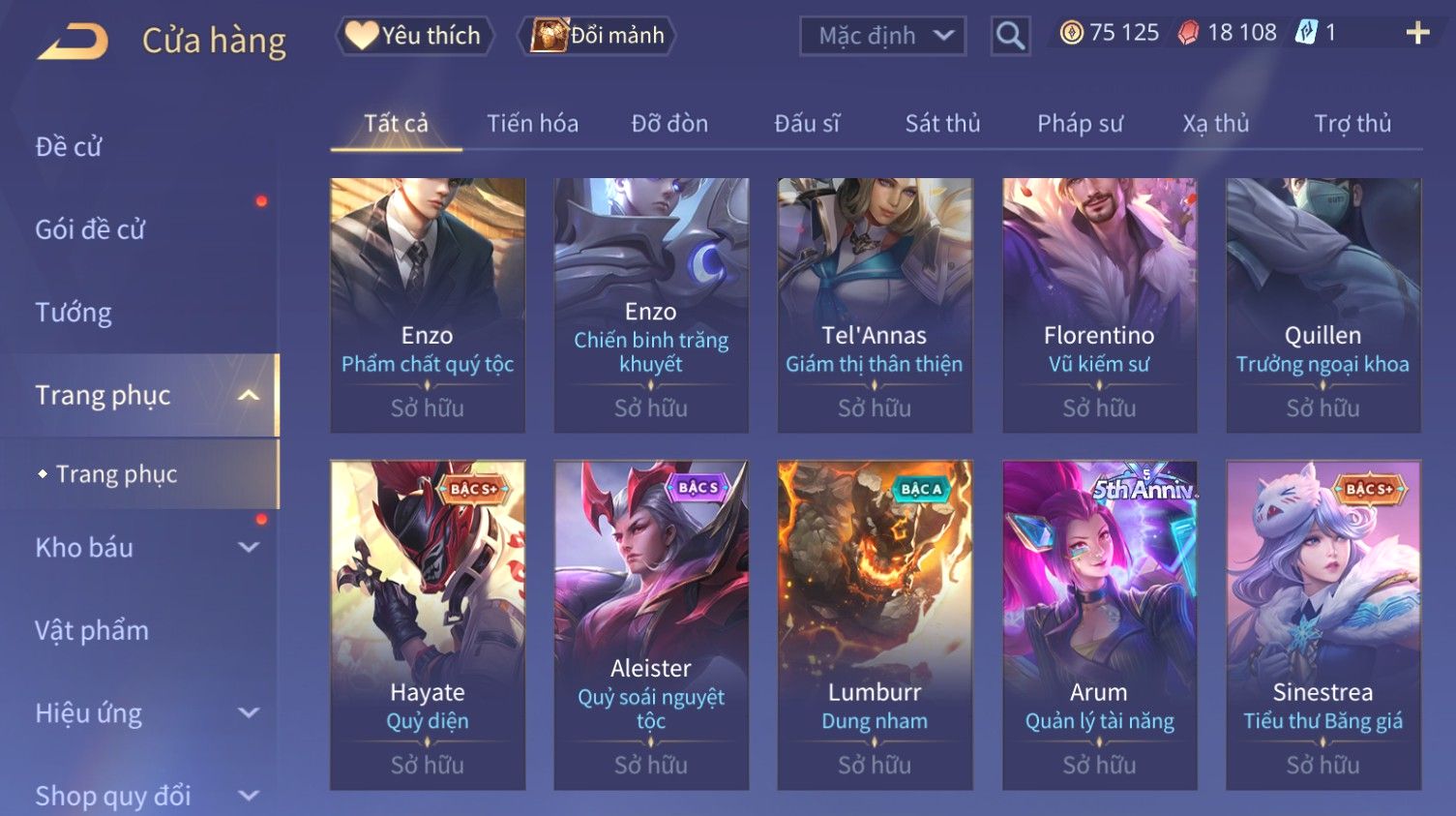Open search with the magnifier icon
This screenshot has width=1456, height=816.
1010,36
